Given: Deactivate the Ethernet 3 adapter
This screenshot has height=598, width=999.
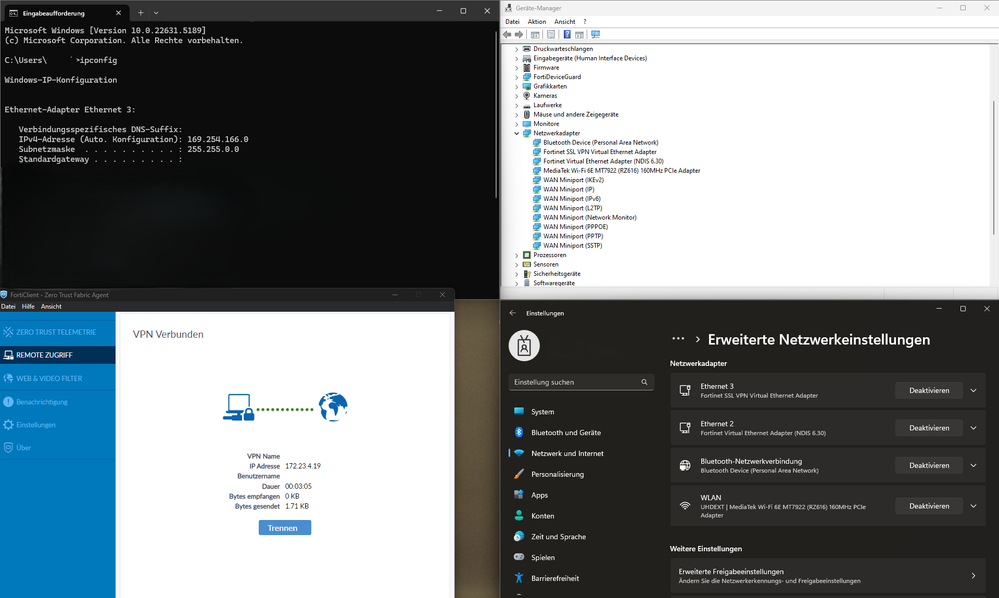Looking at the screenshot, I should pos(928,390).
